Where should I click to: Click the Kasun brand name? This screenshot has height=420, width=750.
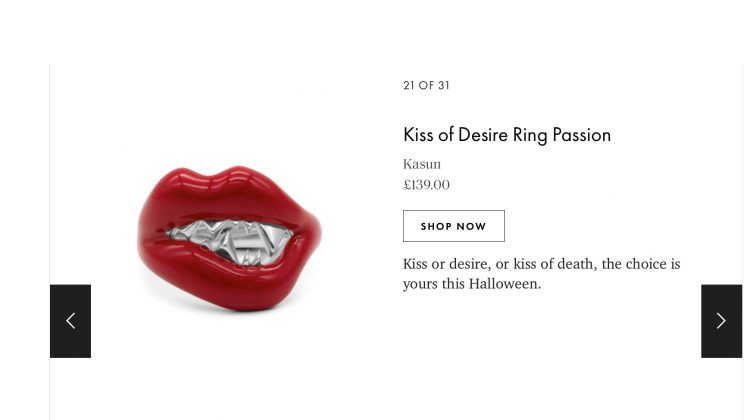[x=422, y=164]
